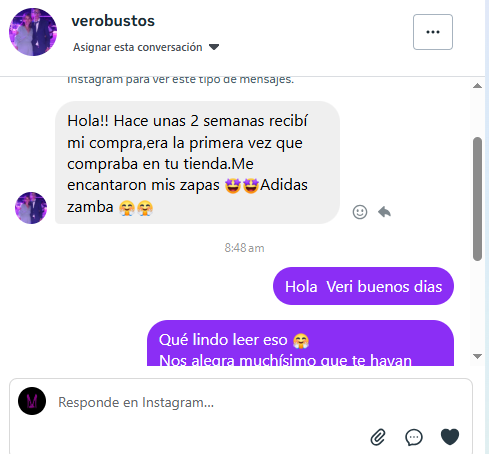Send a heart with the heart icon
Screen dimensions: 489x454
pos(450,437)
